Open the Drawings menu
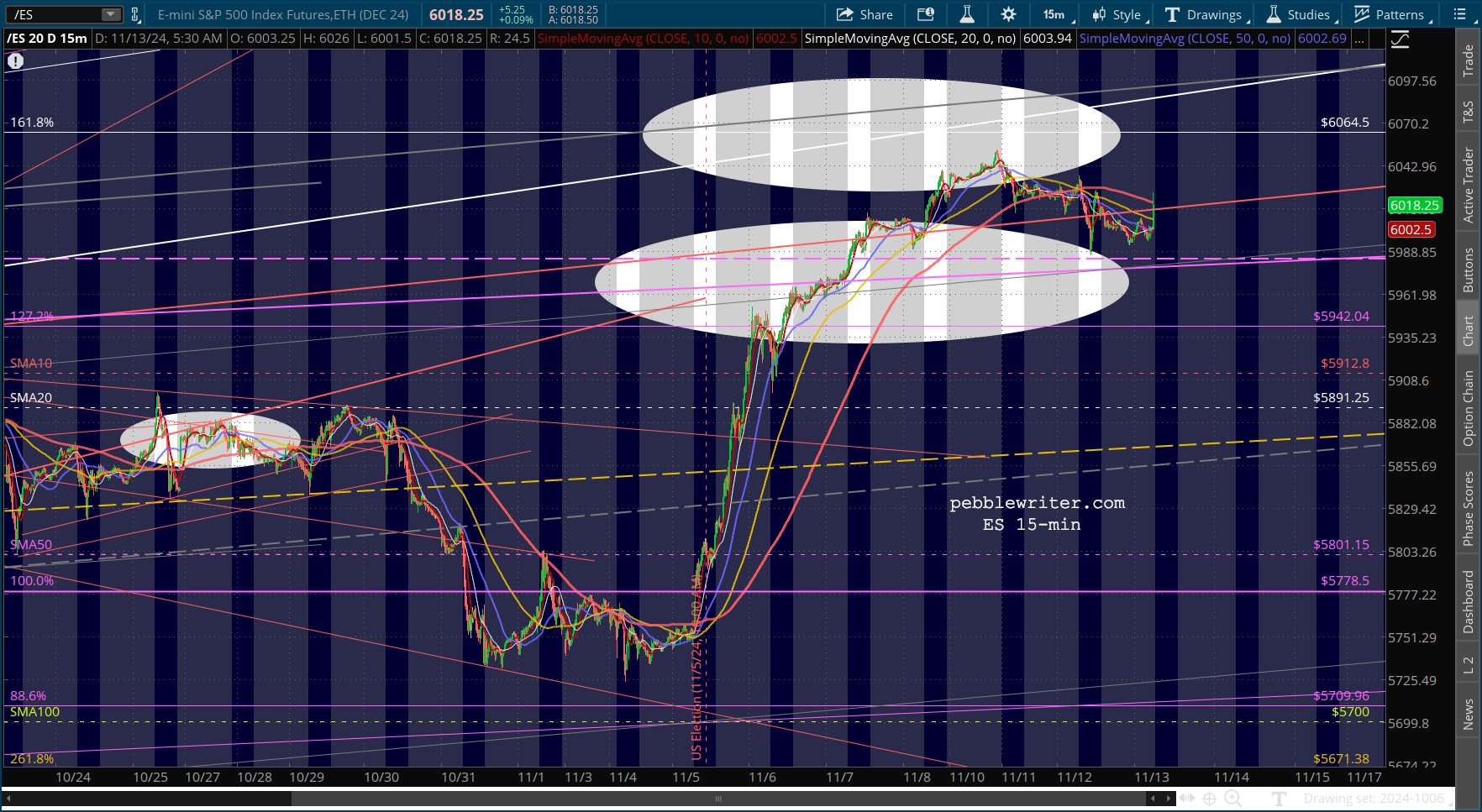Viewport: 1482px width, 812px height. point(1206,14)
